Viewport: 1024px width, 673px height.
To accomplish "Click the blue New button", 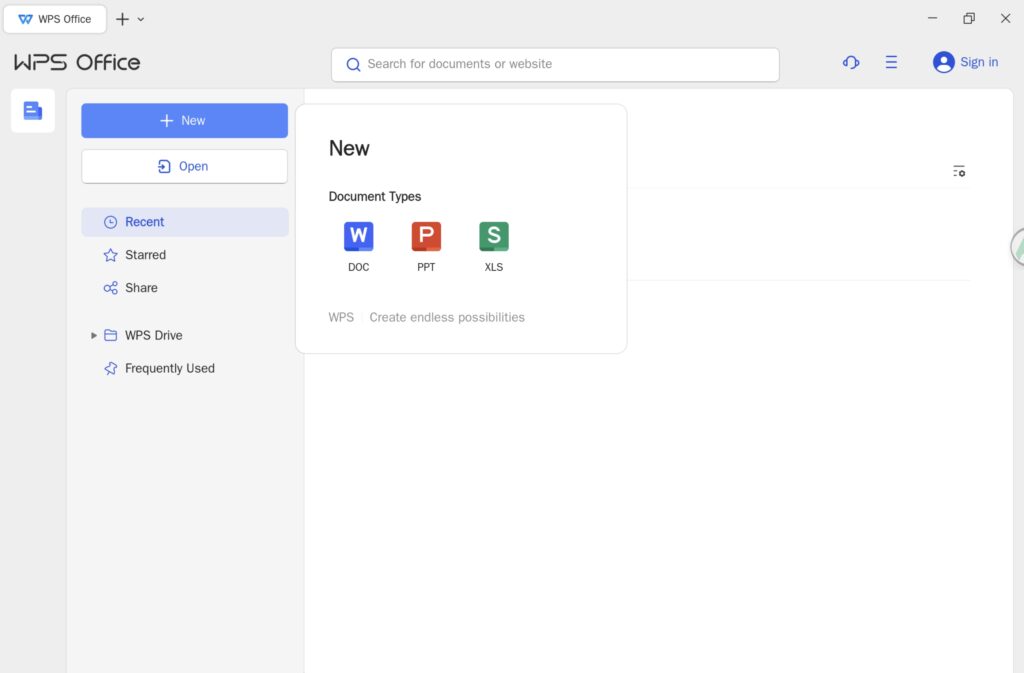I will coord(185,121).
